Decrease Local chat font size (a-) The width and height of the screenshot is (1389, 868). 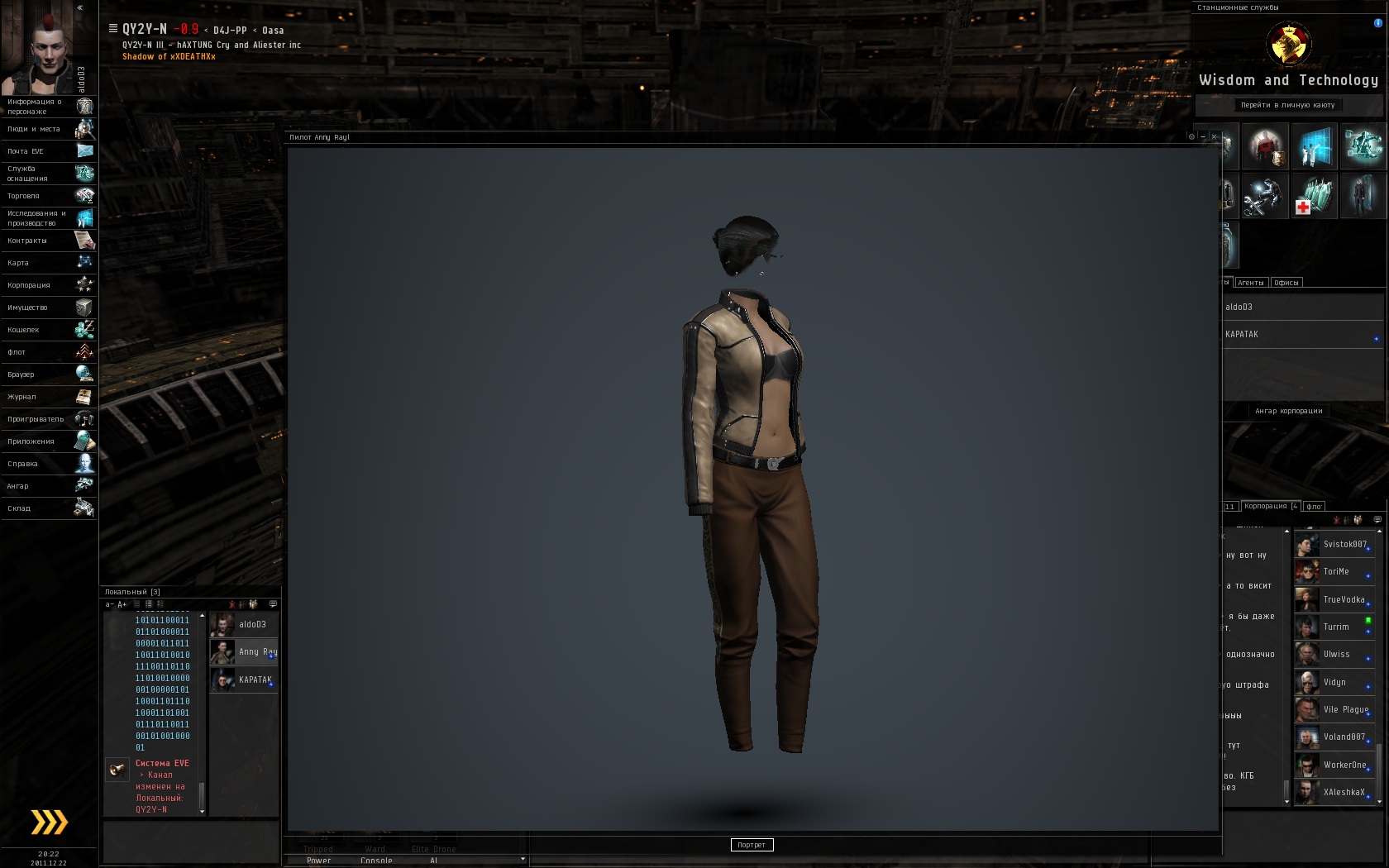click(x=110, y=604)
